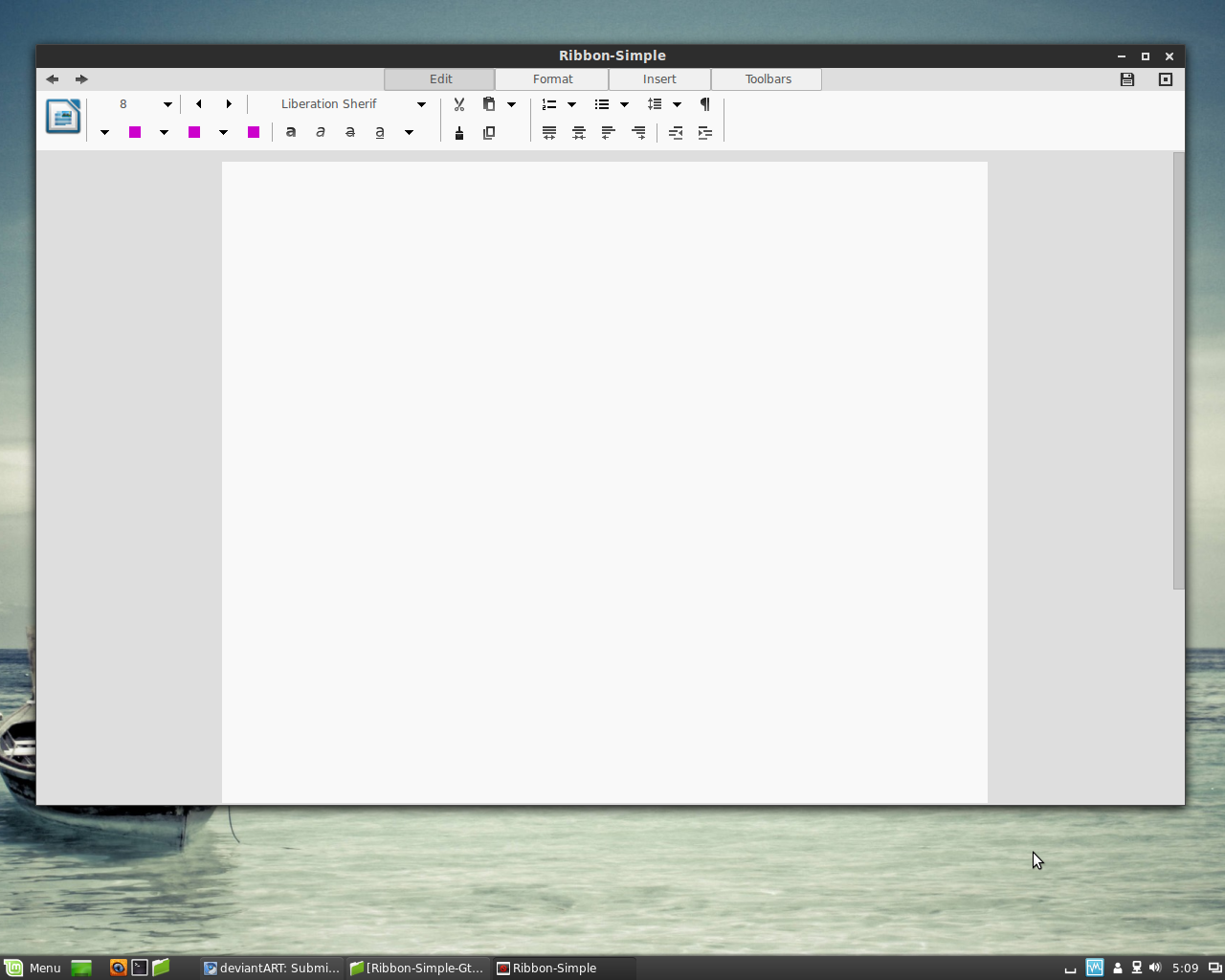The height and width of the screenshot is (980, 1225).
Task: Expand the paste options dropdown arrow
Action: (511, 104)
